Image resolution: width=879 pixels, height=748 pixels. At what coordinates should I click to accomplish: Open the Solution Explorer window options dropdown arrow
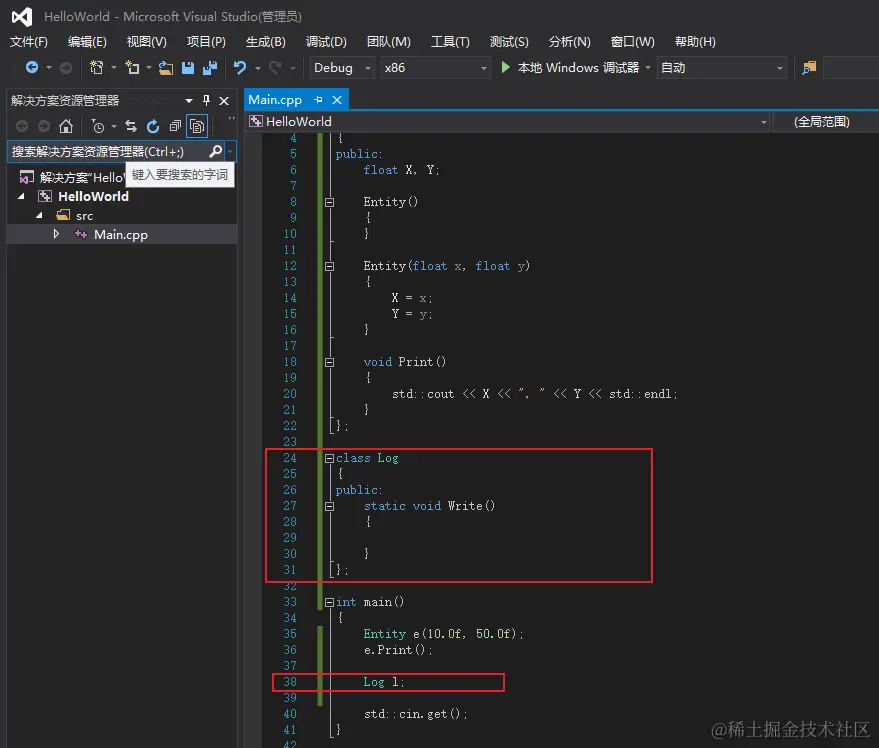click(189, 101)
